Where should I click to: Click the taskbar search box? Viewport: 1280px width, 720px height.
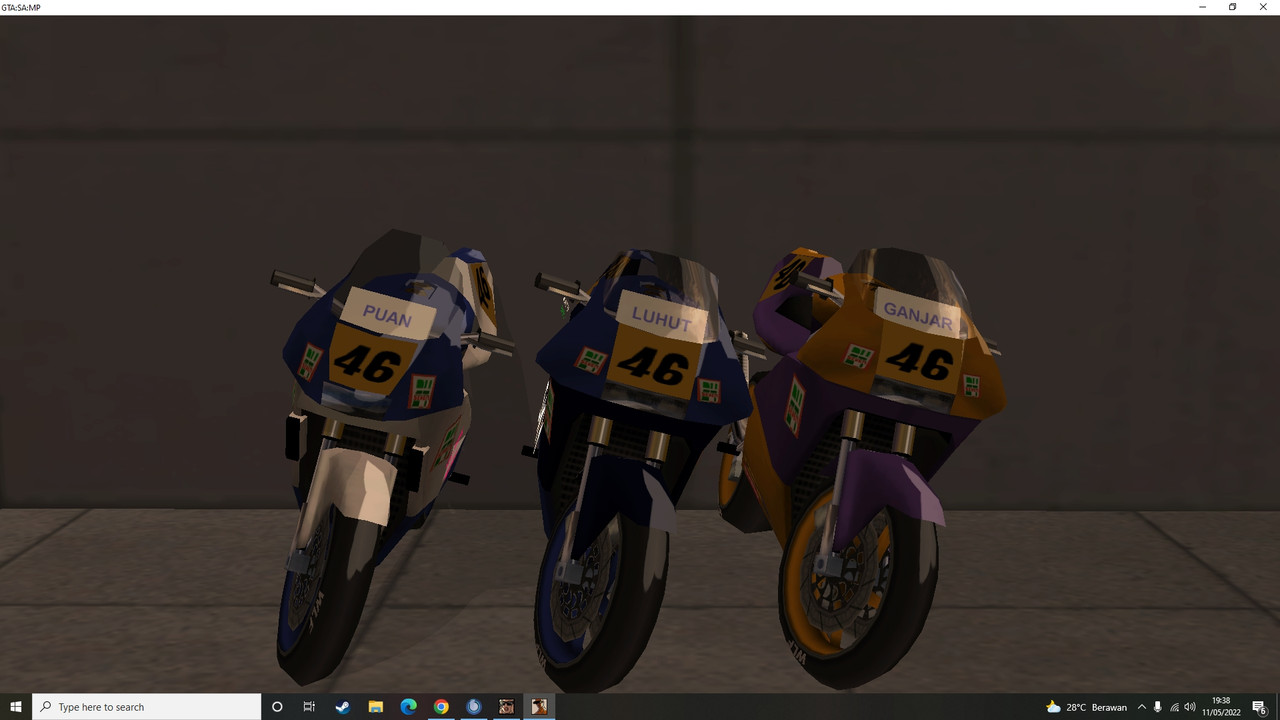point(147,707)
